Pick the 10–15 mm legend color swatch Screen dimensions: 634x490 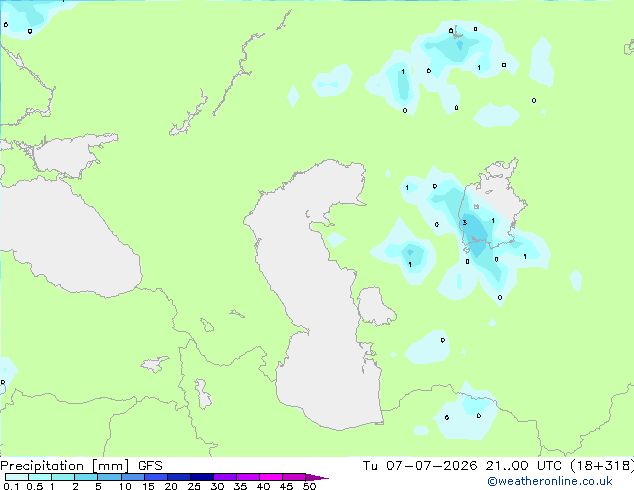coord(132,477)
